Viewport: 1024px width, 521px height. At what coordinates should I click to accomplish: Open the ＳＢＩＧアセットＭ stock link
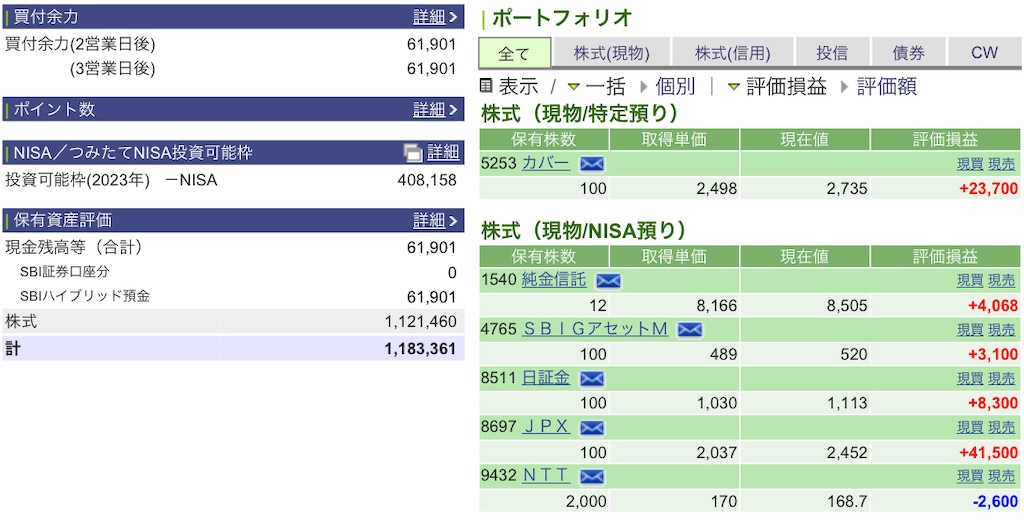595,329
